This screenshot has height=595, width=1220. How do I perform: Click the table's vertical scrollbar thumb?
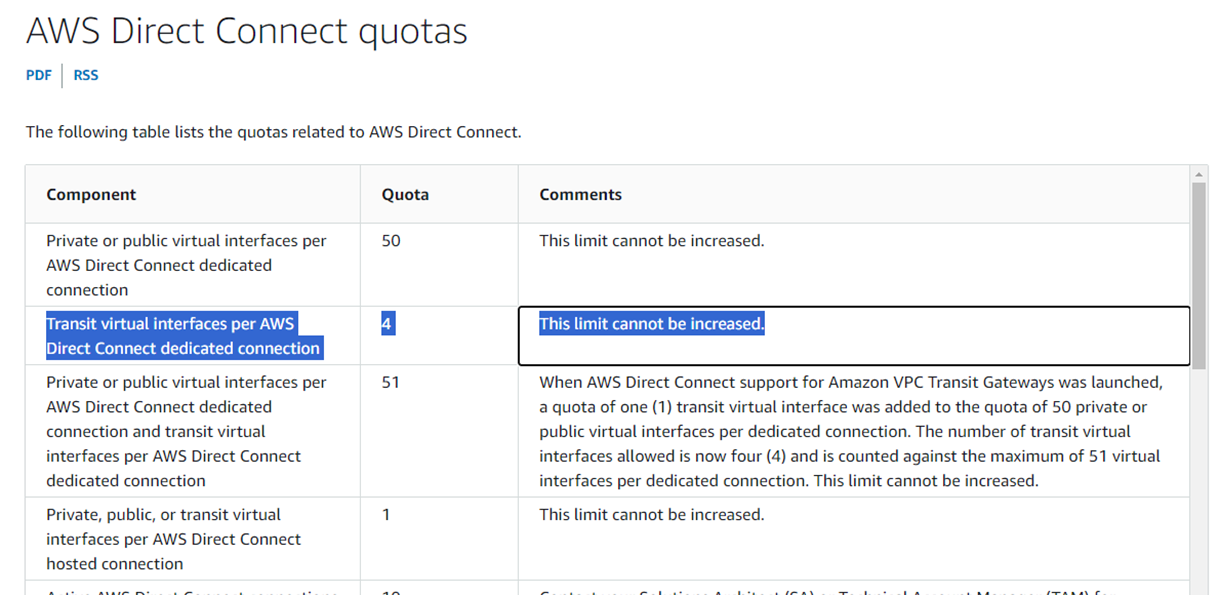coord(1199,274)
